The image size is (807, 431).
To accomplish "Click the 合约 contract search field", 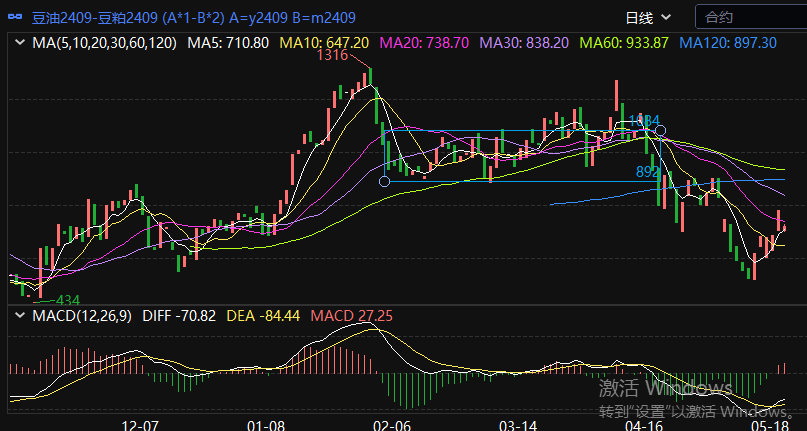I will (750, 17).
